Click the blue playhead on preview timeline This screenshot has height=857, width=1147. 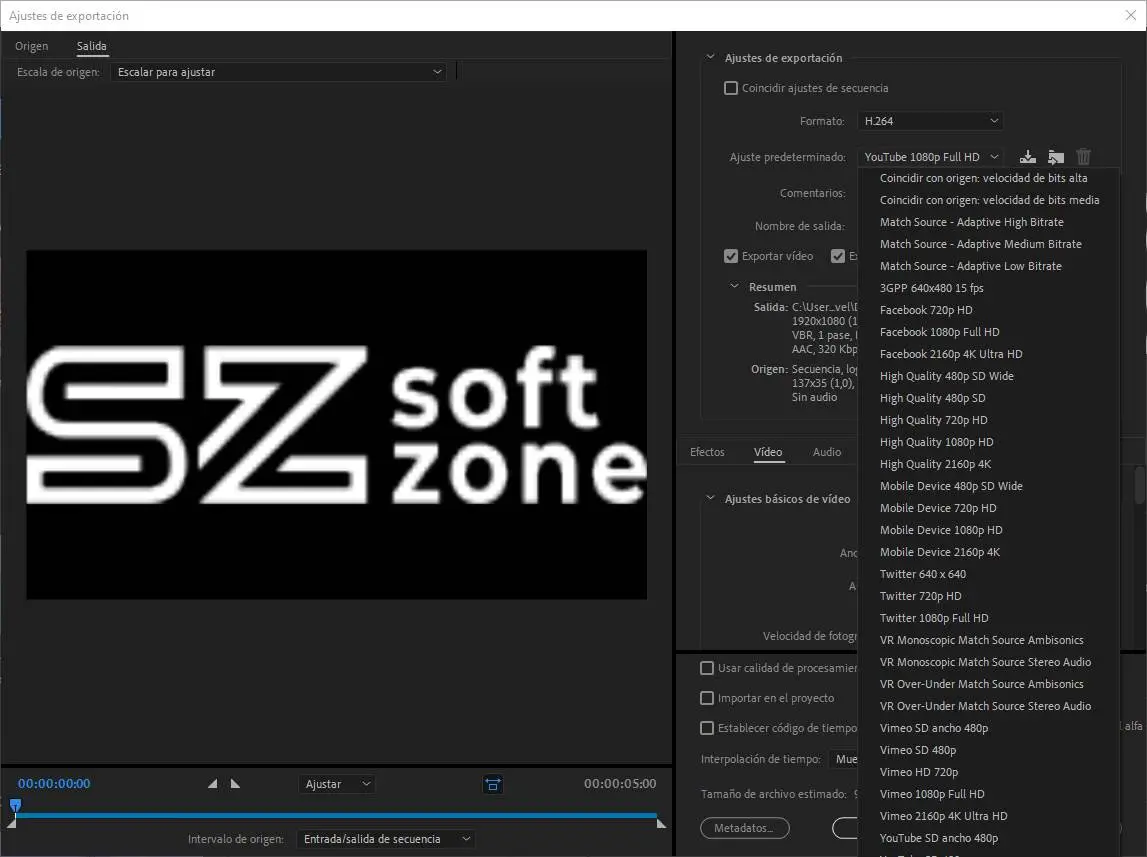point(15,806)
